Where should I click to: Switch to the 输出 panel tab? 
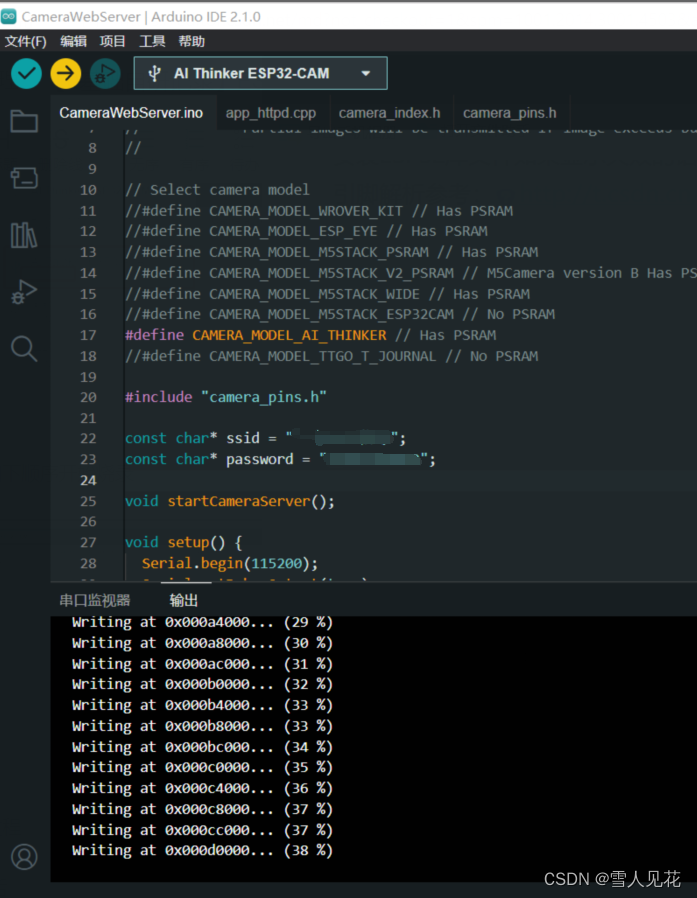click(184, 600)
